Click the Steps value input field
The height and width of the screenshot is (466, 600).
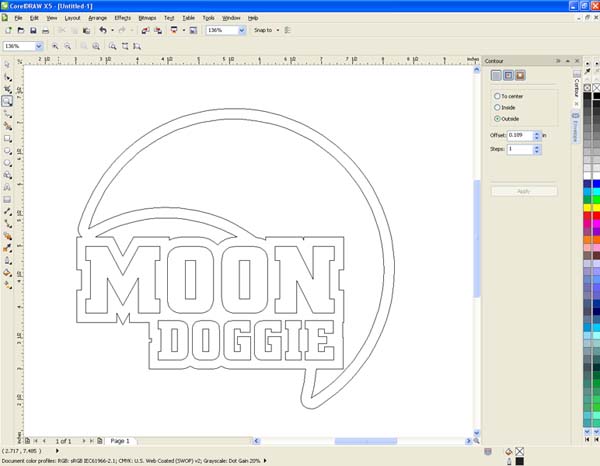(x=520, y=149)
